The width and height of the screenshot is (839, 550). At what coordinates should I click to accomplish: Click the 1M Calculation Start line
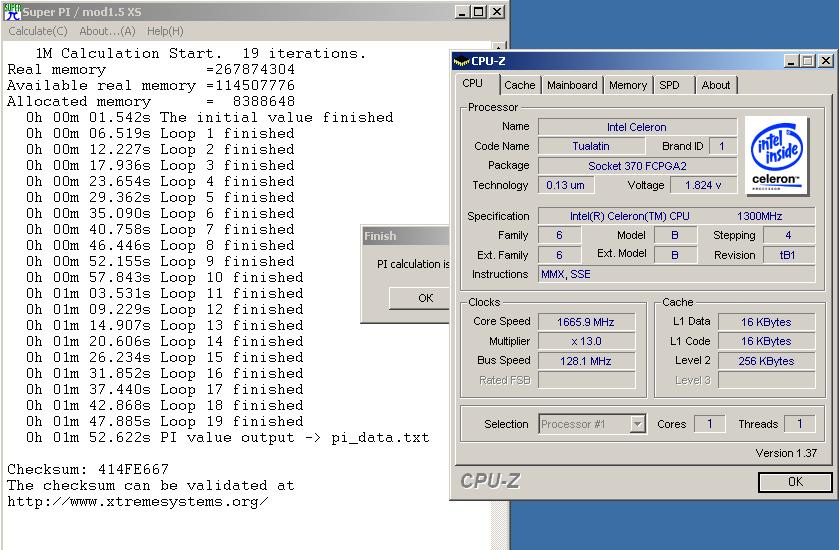(201, 54)
